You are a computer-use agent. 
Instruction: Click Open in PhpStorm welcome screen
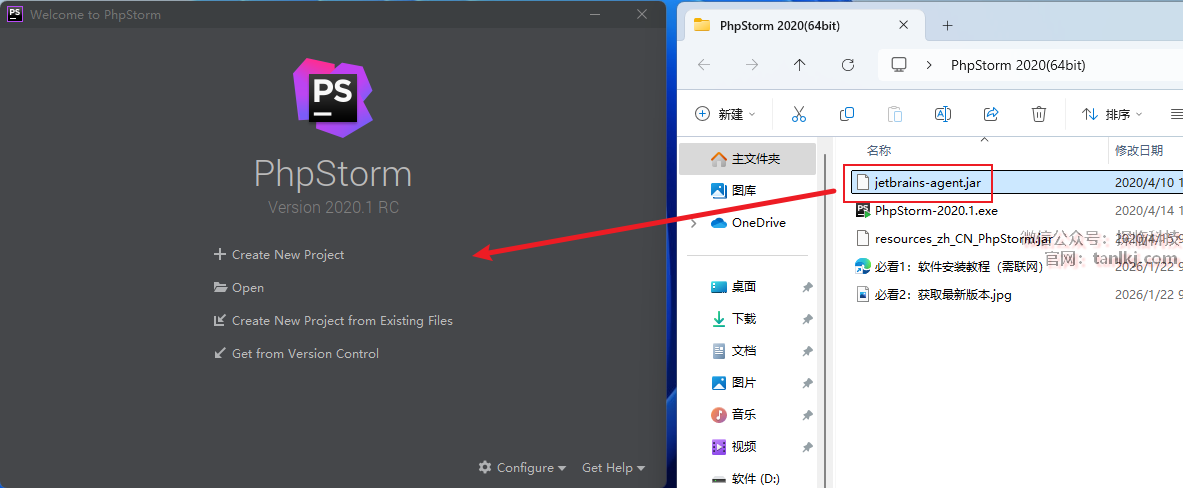tap(238, 287)
